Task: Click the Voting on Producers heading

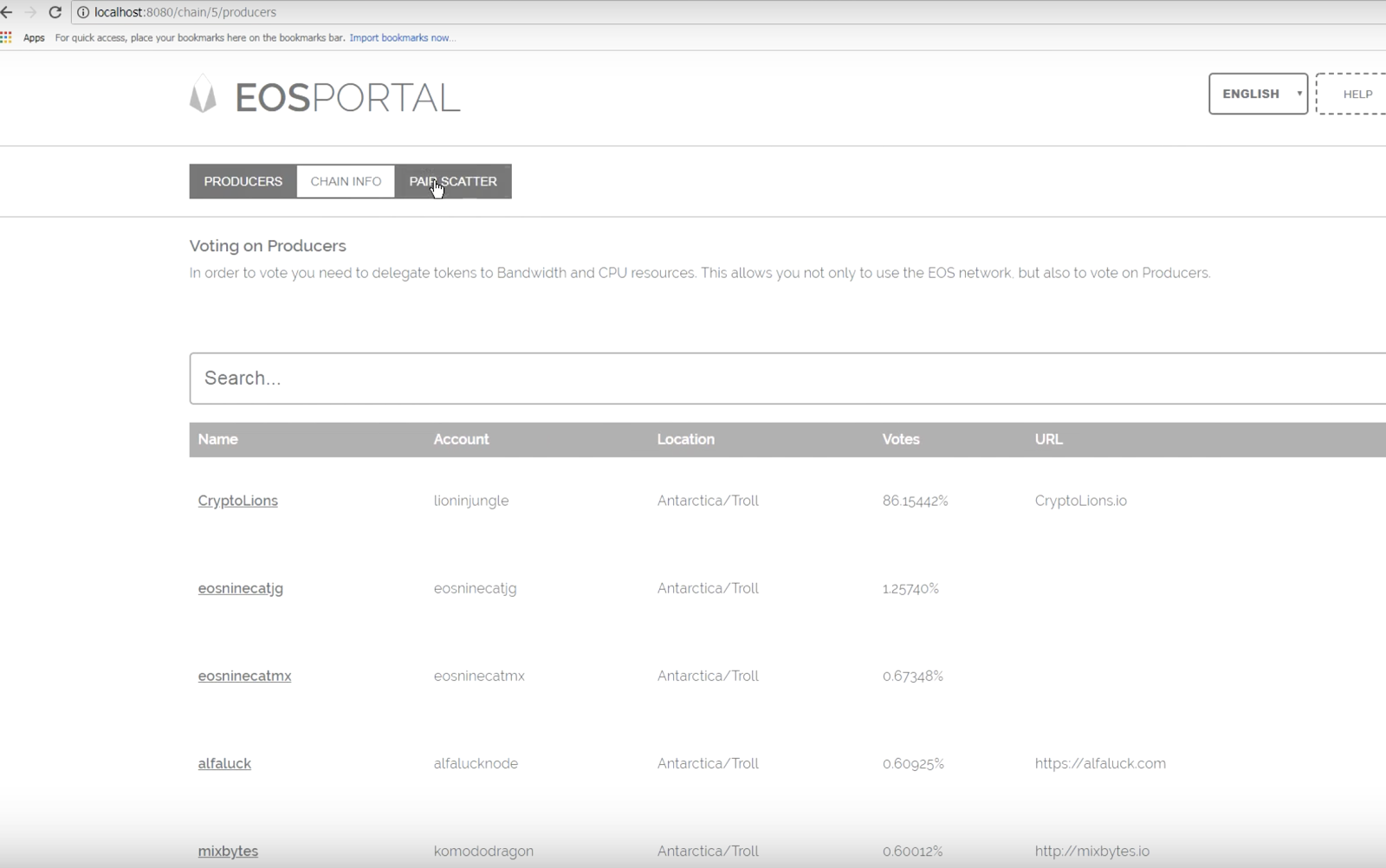Action: coord(268,246)
